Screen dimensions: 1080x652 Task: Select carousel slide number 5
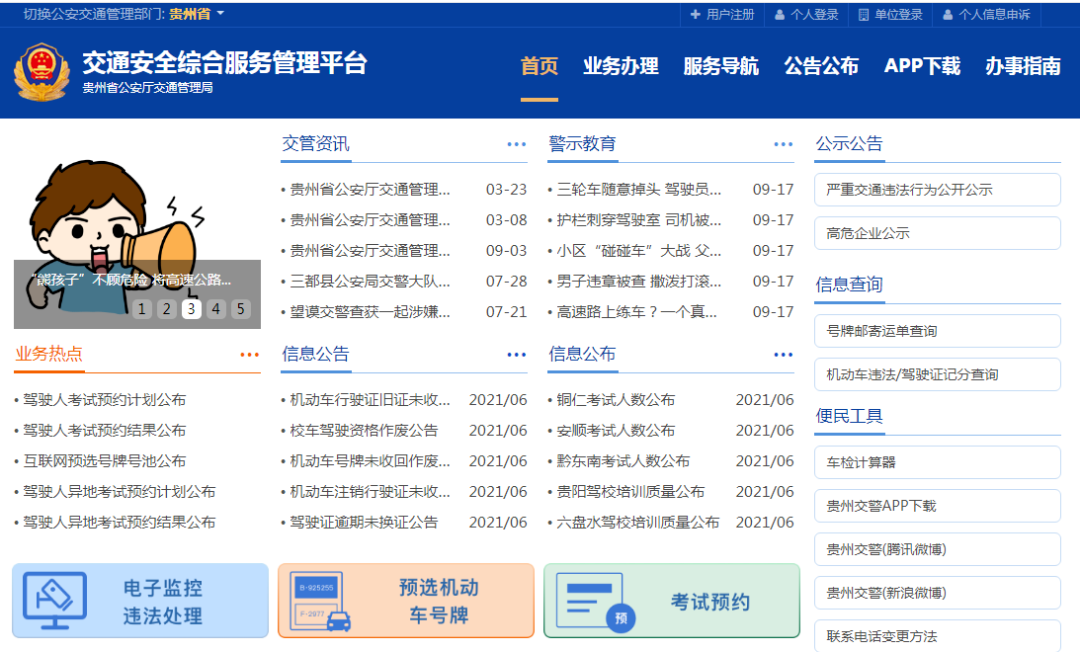(x=241, y=309)
